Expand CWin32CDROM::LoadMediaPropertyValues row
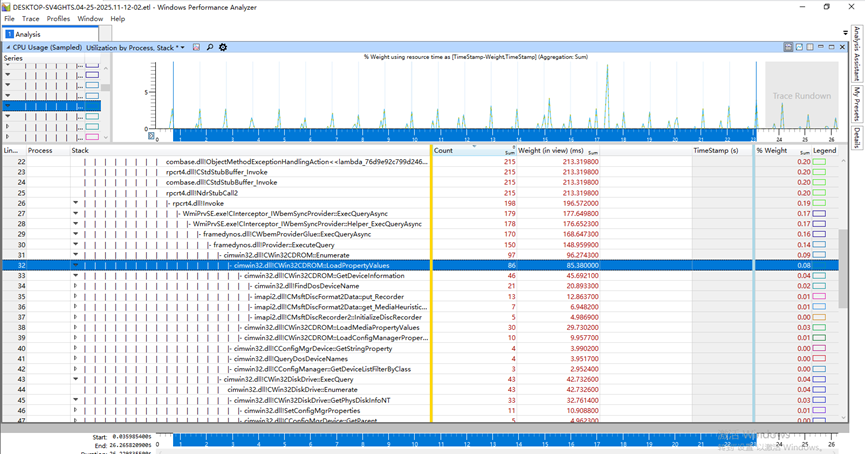 pyautogui.click(x=76, y=328)
